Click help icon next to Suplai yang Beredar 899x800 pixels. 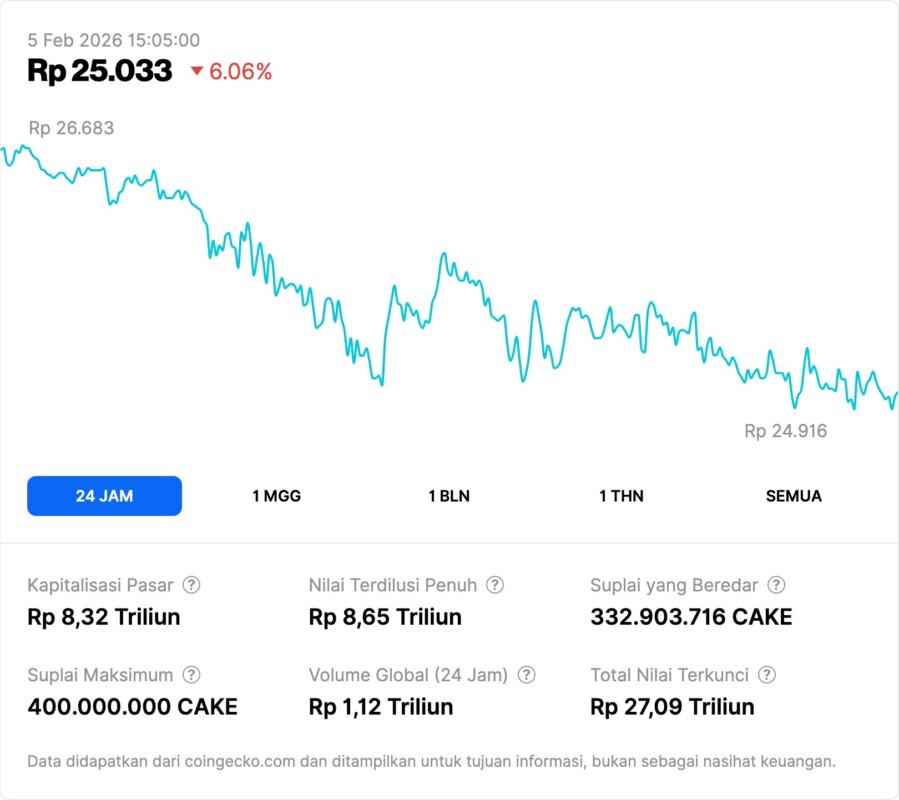(776, 585)
